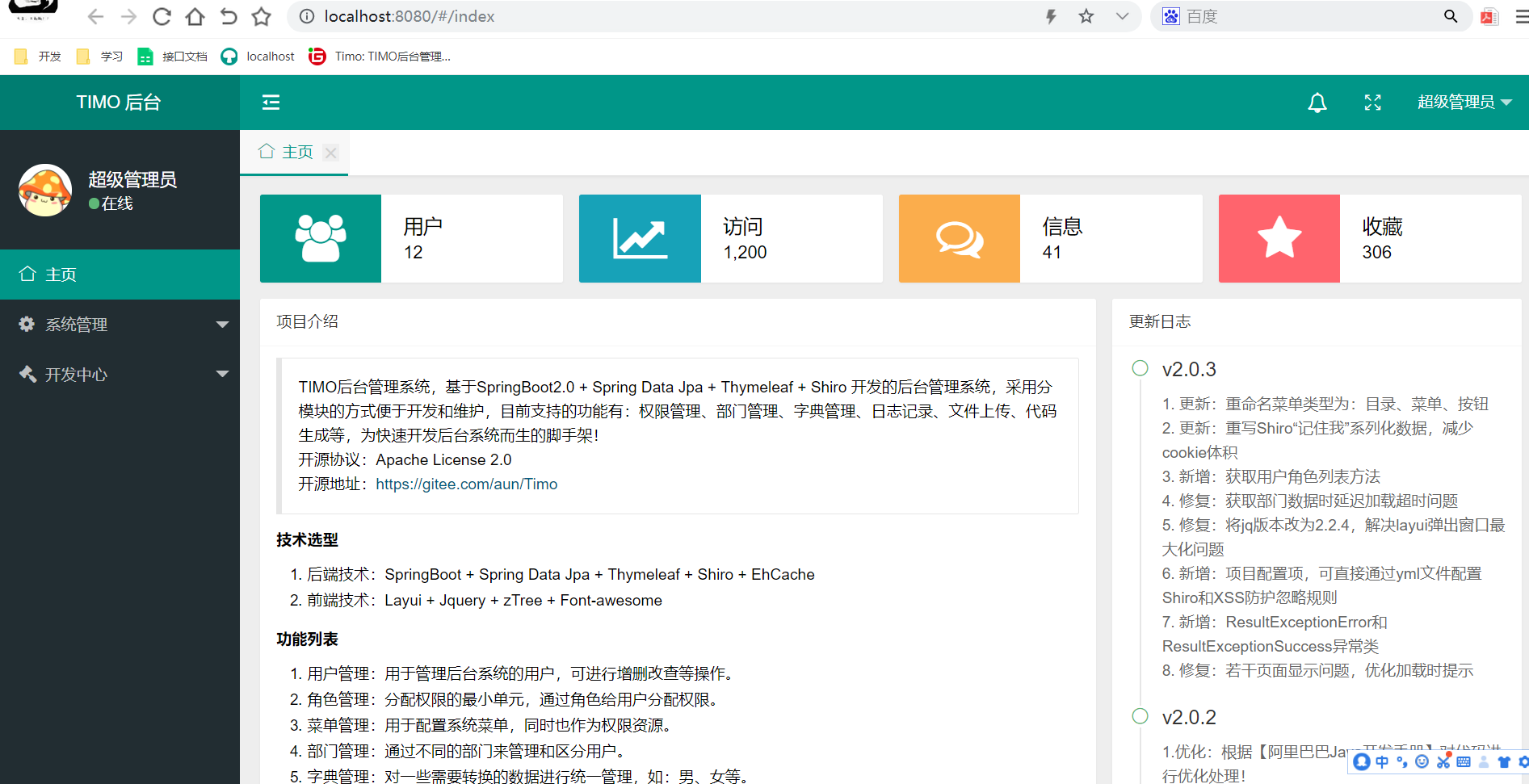
Task: Open the 学习 bookmark folder
Action: pos(99,57)
